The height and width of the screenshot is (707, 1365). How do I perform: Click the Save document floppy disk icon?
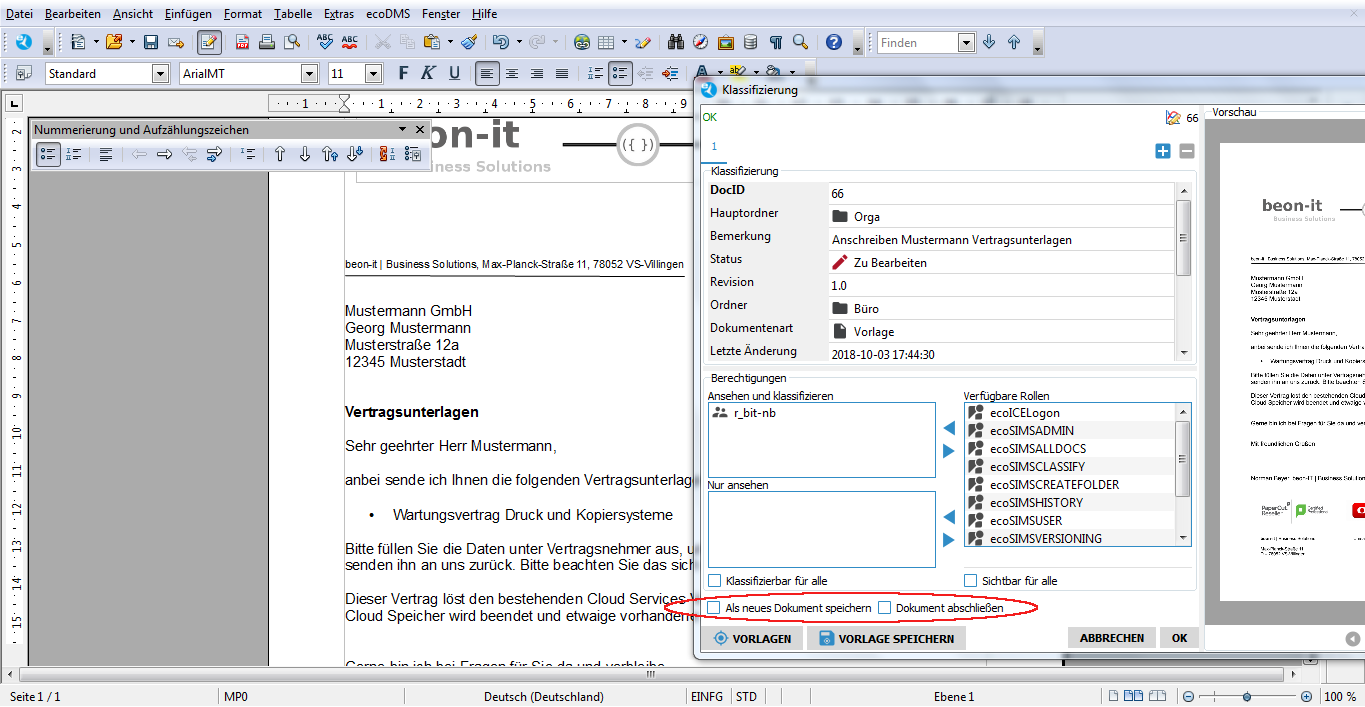click(x=151, y=42)
